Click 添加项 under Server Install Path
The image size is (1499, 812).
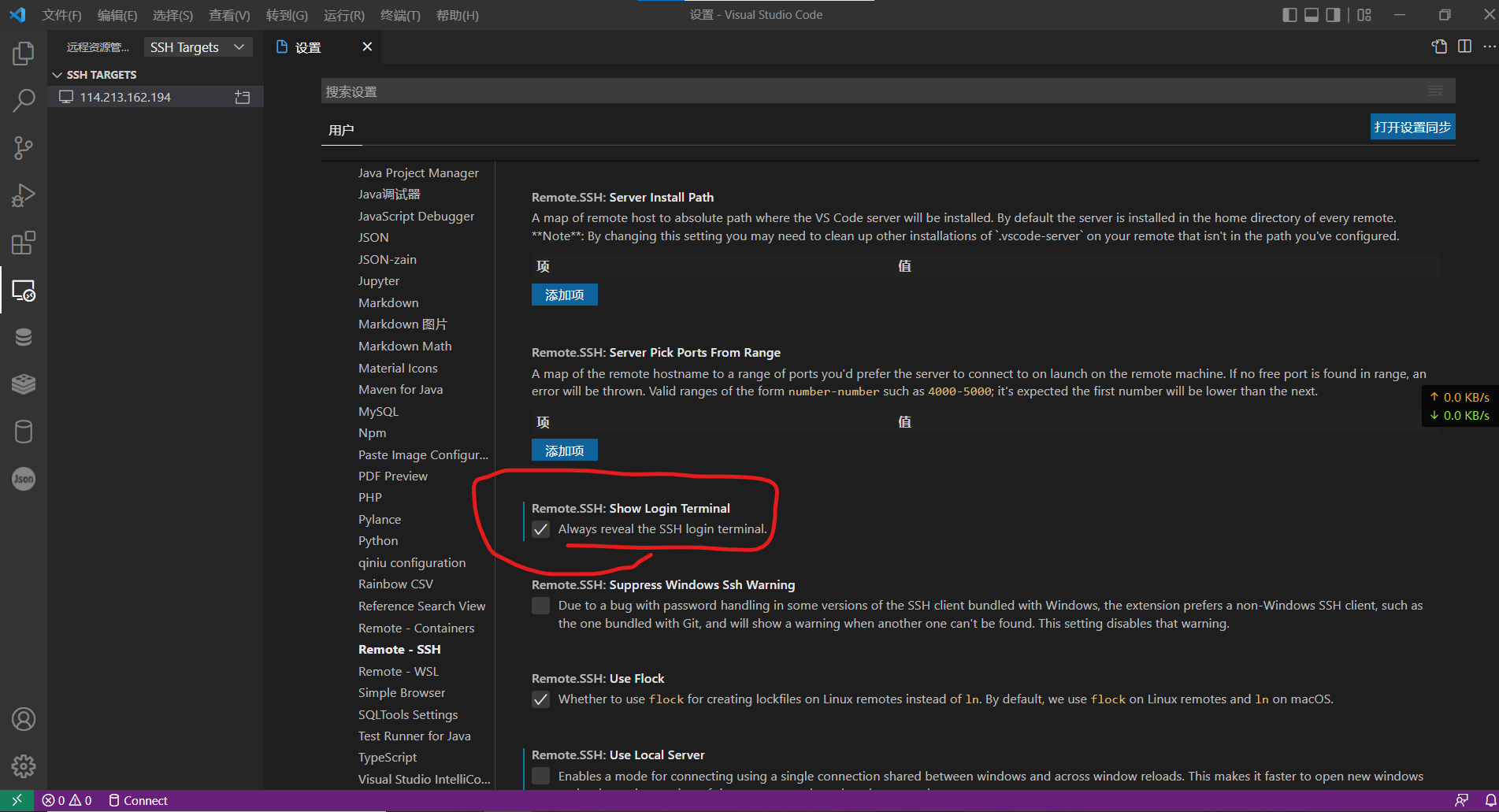(x=565, y=295)
